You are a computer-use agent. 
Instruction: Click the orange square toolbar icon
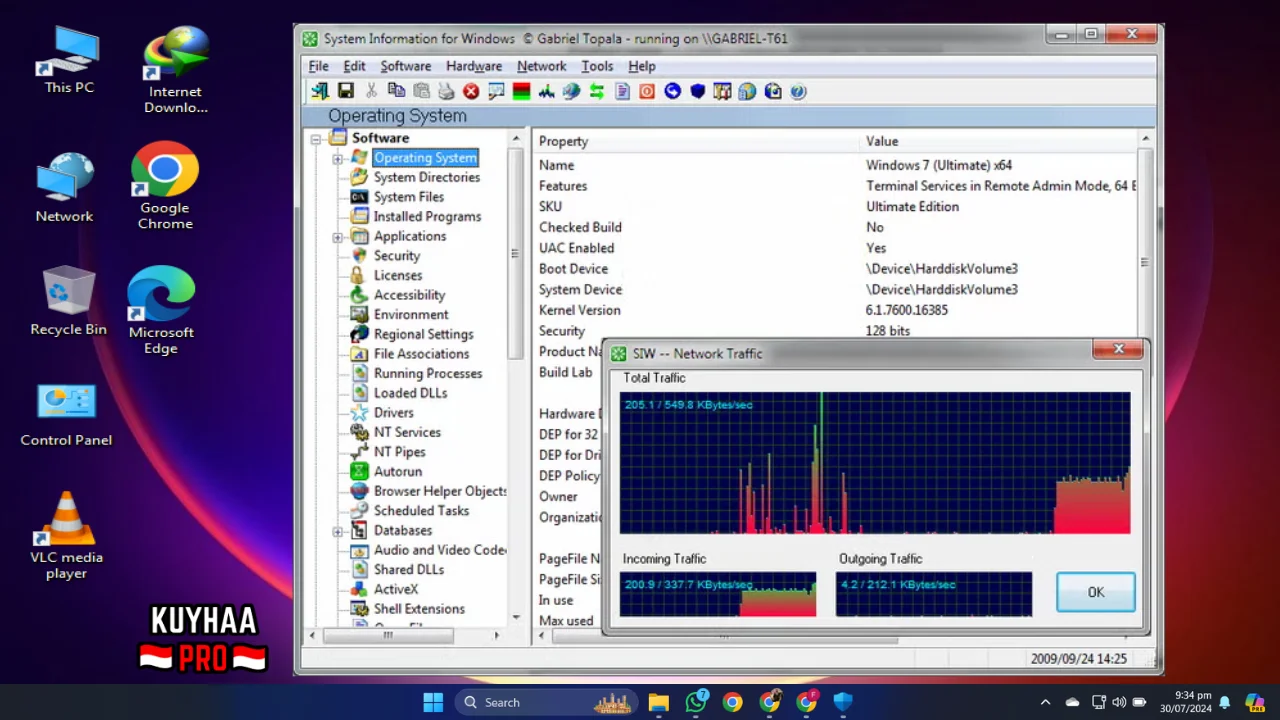click(x=647, y=91)
